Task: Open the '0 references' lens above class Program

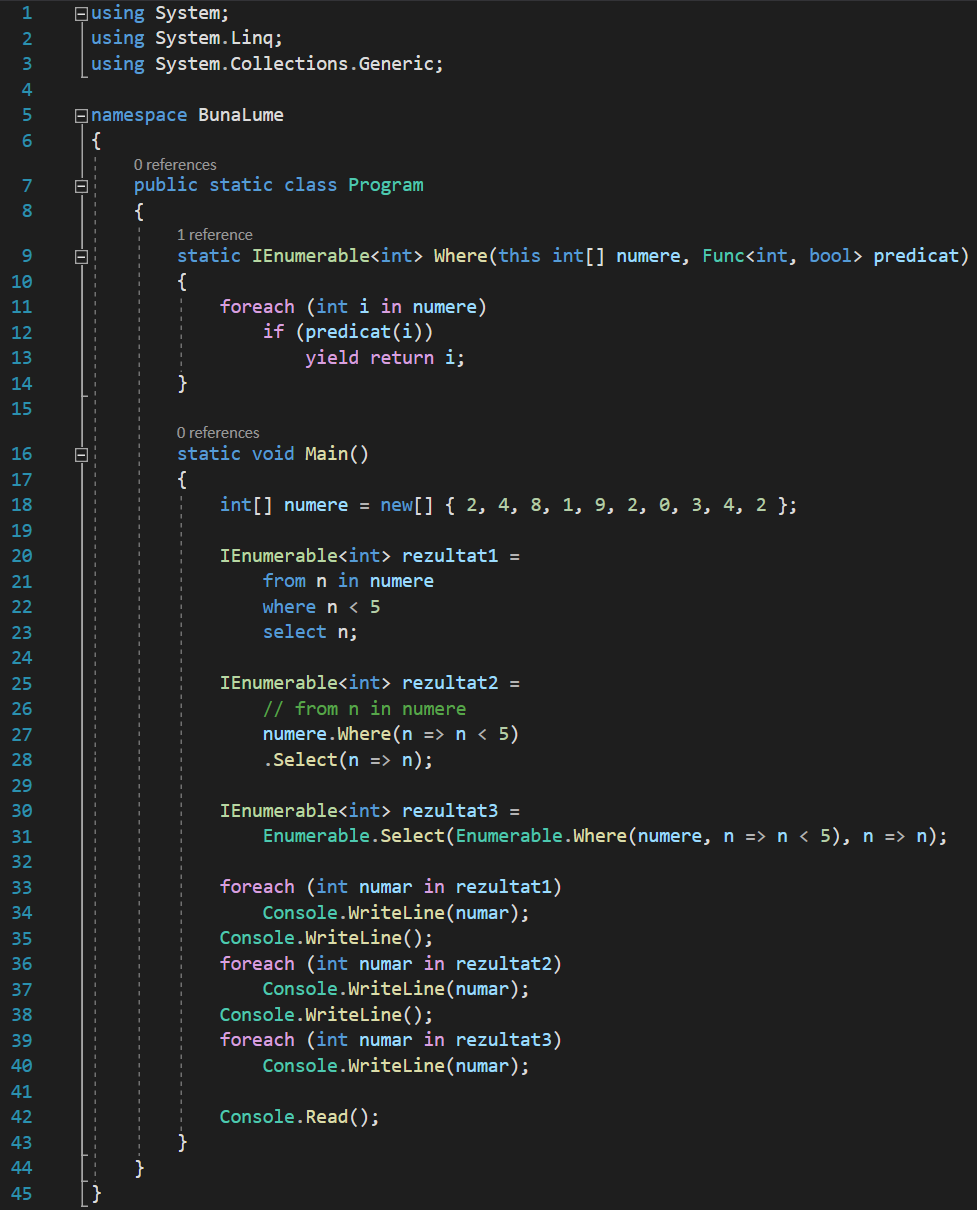Action: pos(175,164)
